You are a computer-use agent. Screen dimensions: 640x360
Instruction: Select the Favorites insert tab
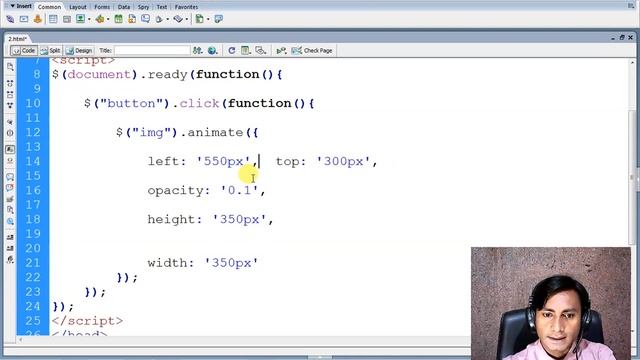[x=186, y=7]
